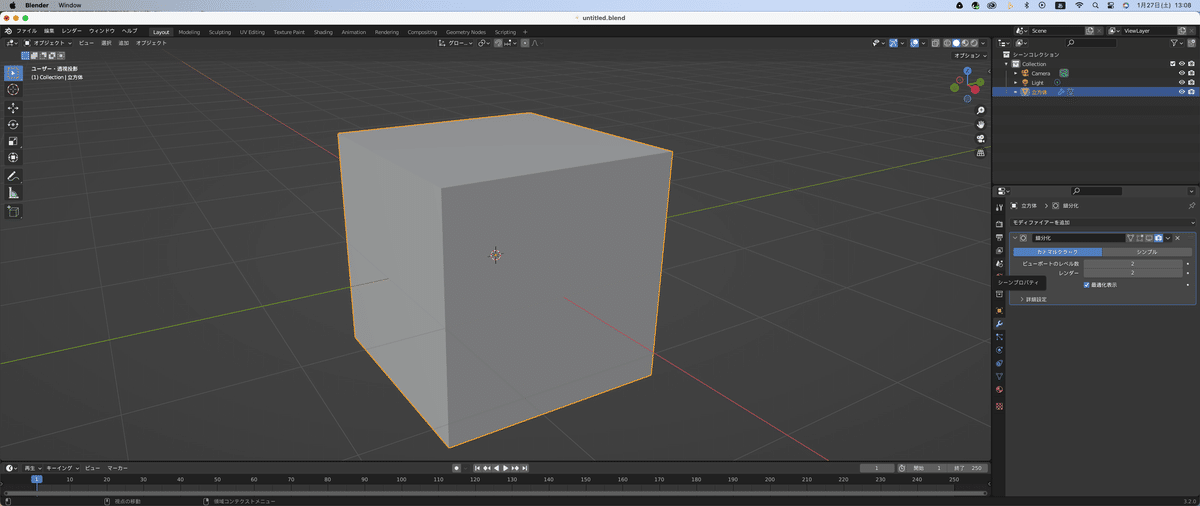1200x506 pixels.
Task: Open the Tool properties tab
Action: 999,207
